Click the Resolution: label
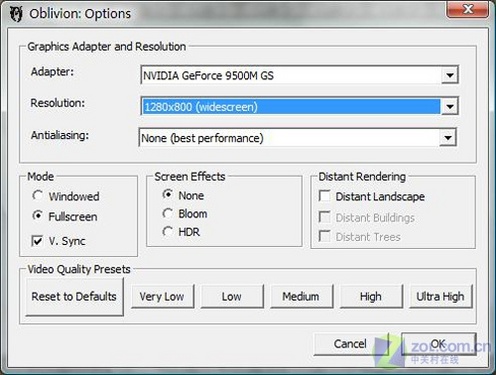This screenshot has width=496, height=375. point(58,103)
